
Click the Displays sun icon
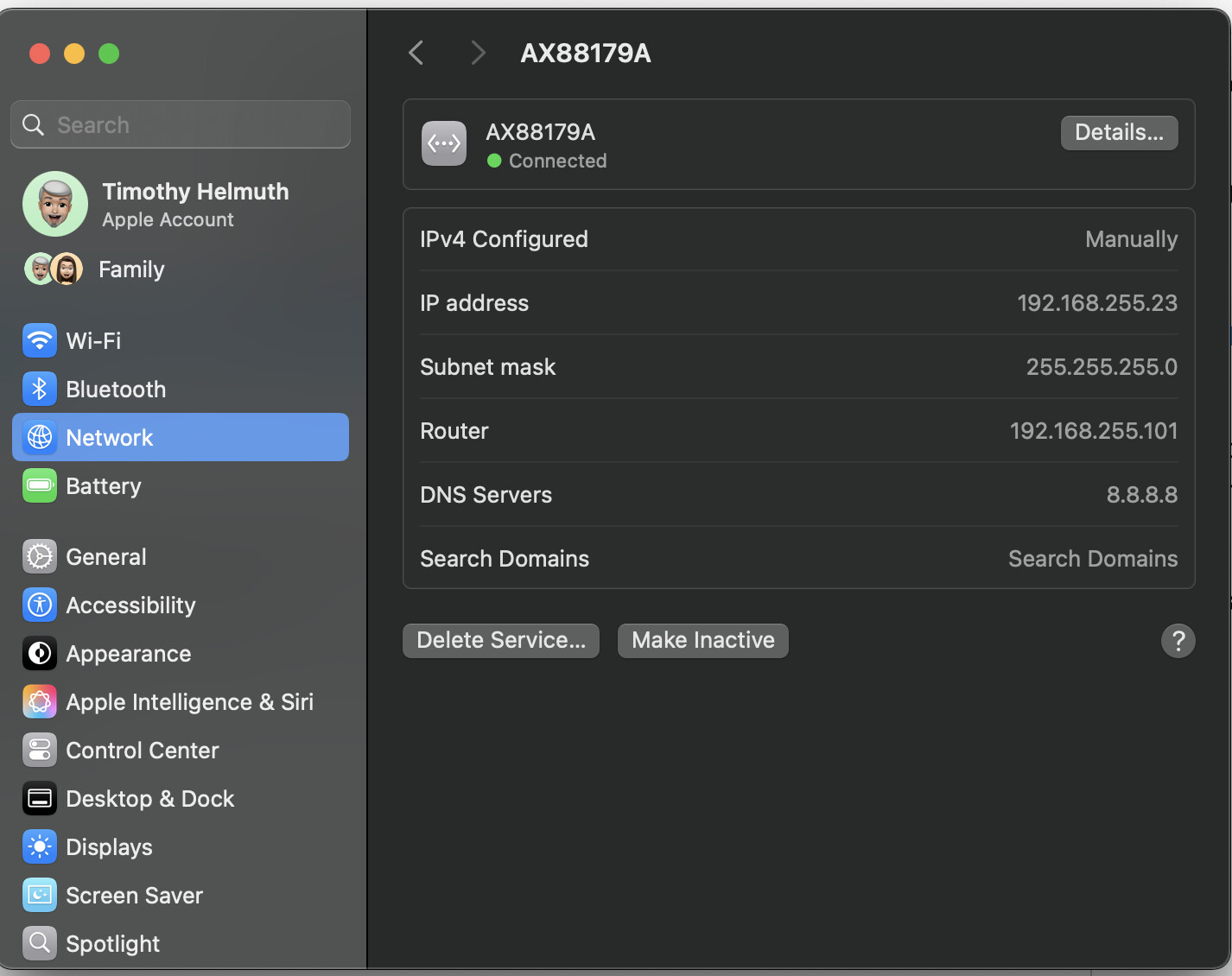[x=40, y=846]
